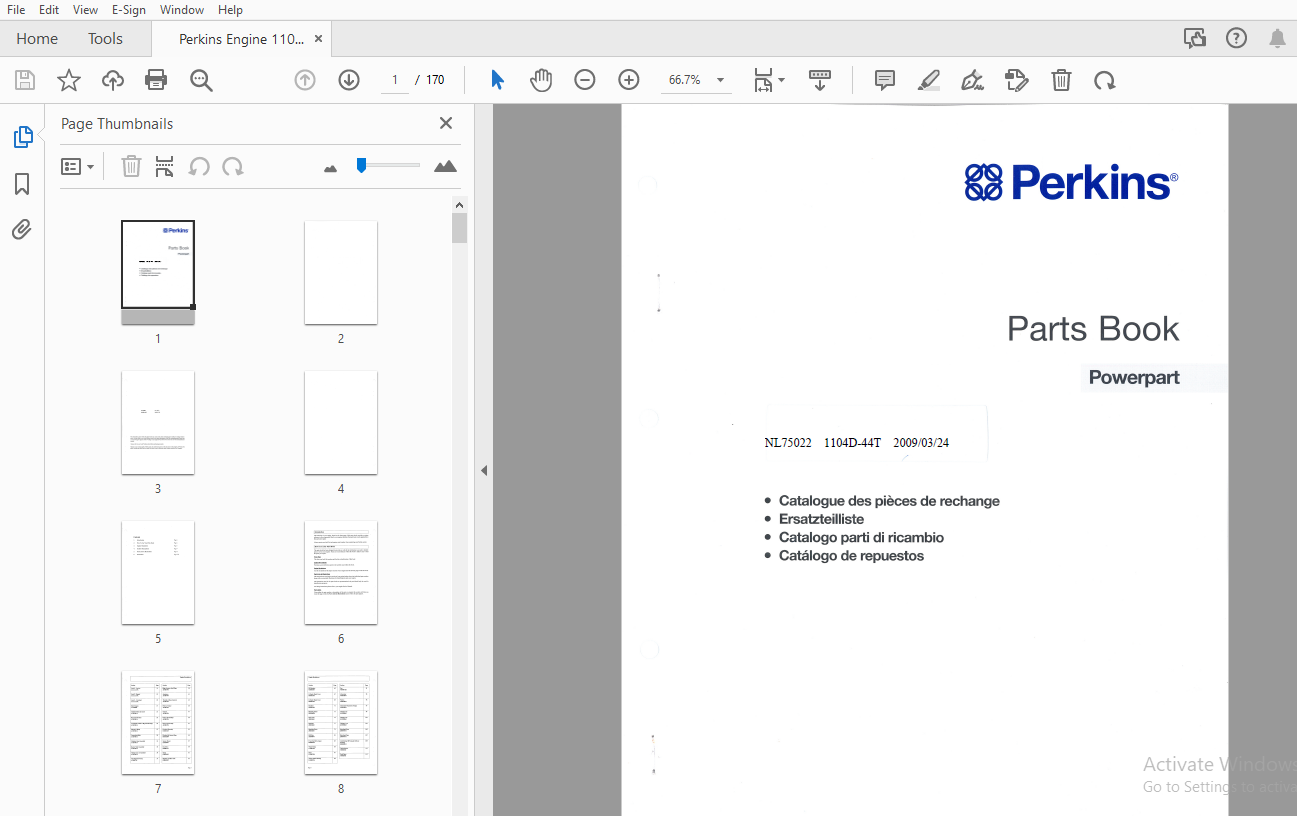
Task: Select page 8 thumbnail
Action: [341, 722]
